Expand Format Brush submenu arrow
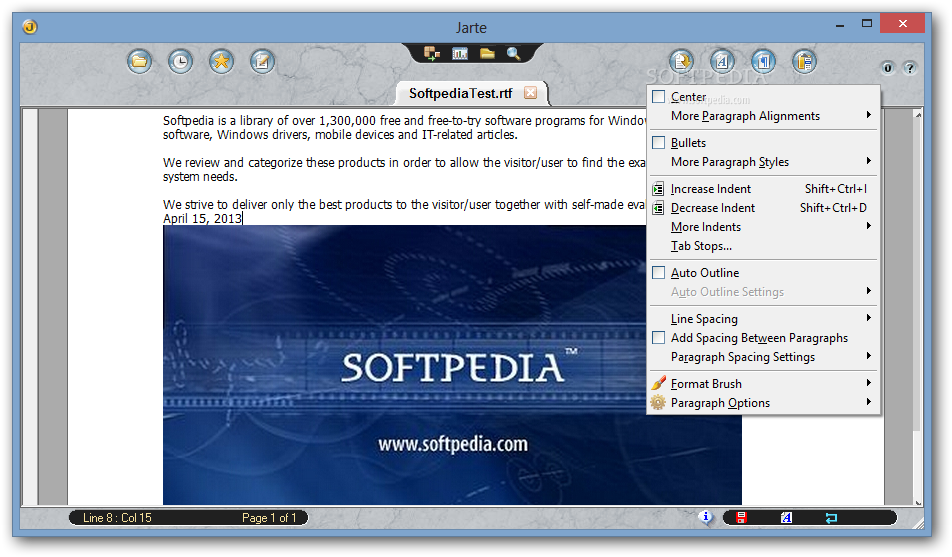 869,383
